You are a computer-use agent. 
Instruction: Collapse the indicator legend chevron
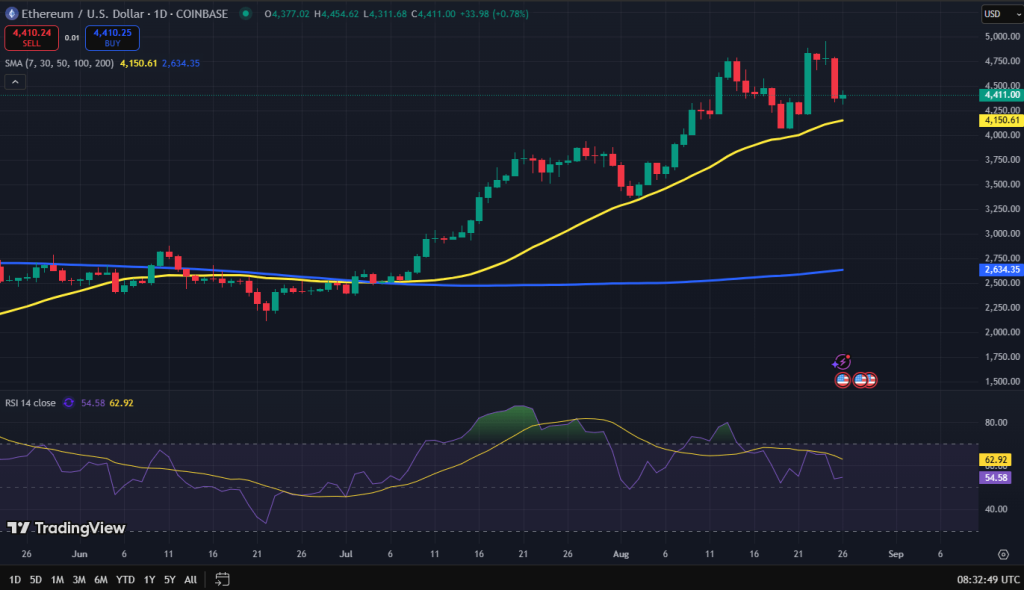(15, 82)
